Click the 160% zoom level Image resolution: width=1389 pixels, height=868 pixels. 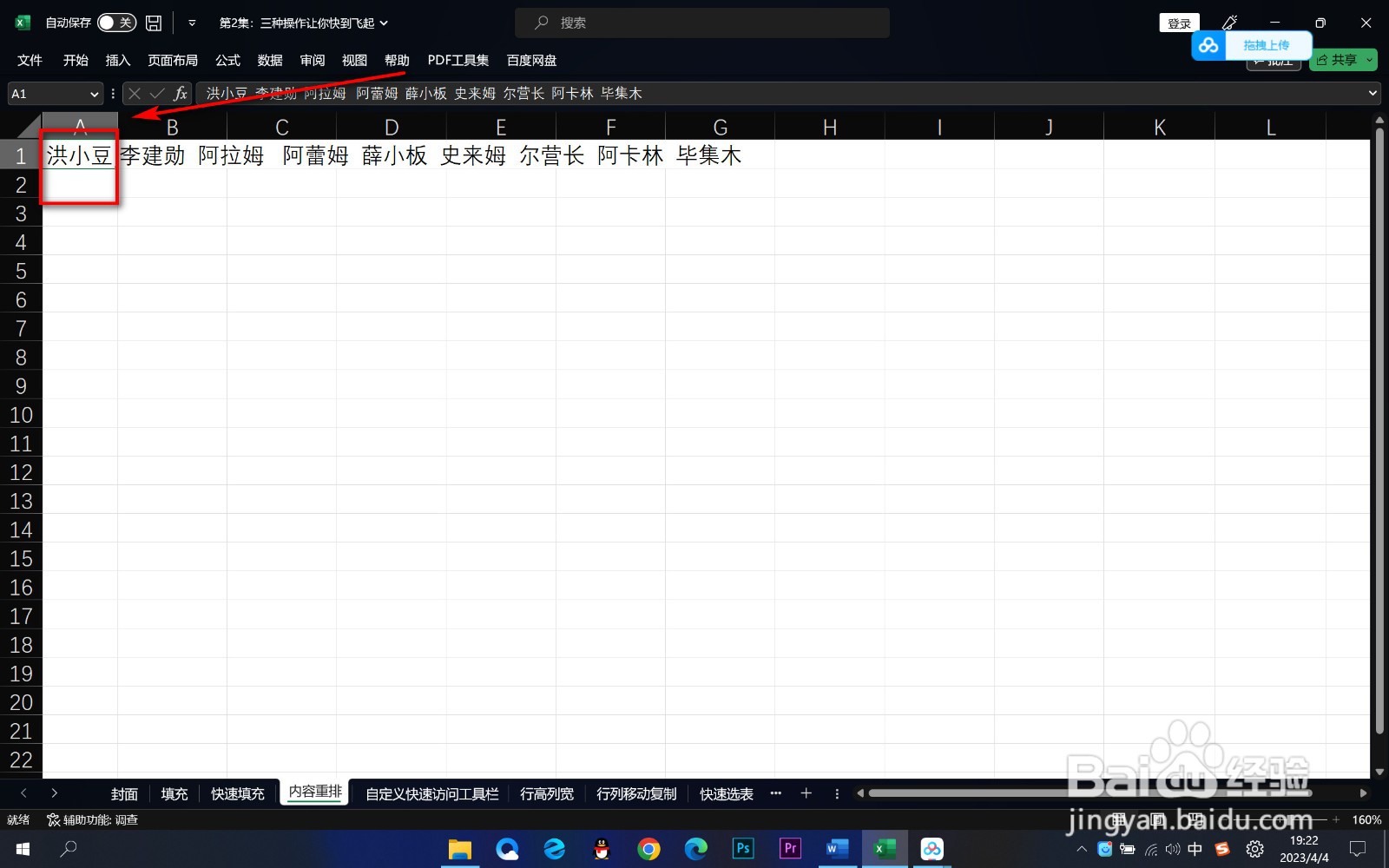[1366, 819]
